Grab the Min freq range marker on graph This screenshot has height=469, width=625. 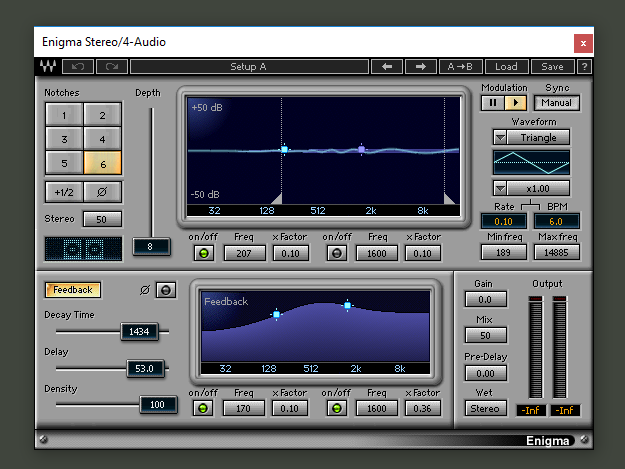click(277, 198)
